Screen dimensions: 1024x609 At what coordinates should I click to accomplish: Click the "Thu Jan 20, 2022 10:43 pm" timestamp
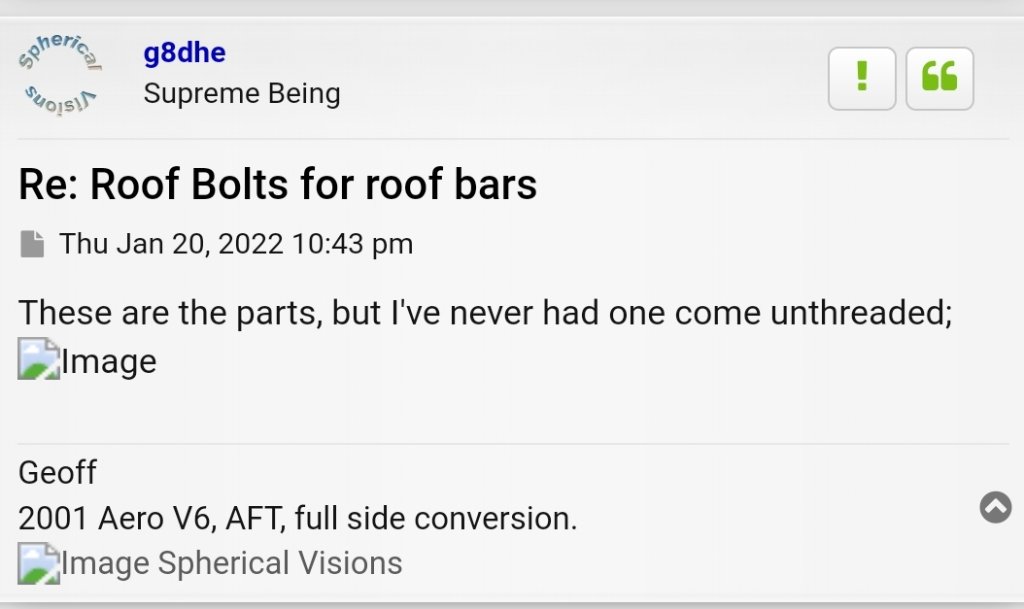pyautogui.click(x=236, y=244)
